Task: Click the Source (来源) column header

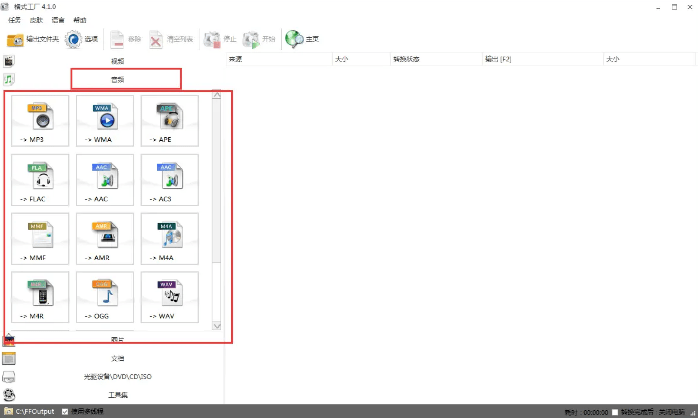Action: (279, 59)
